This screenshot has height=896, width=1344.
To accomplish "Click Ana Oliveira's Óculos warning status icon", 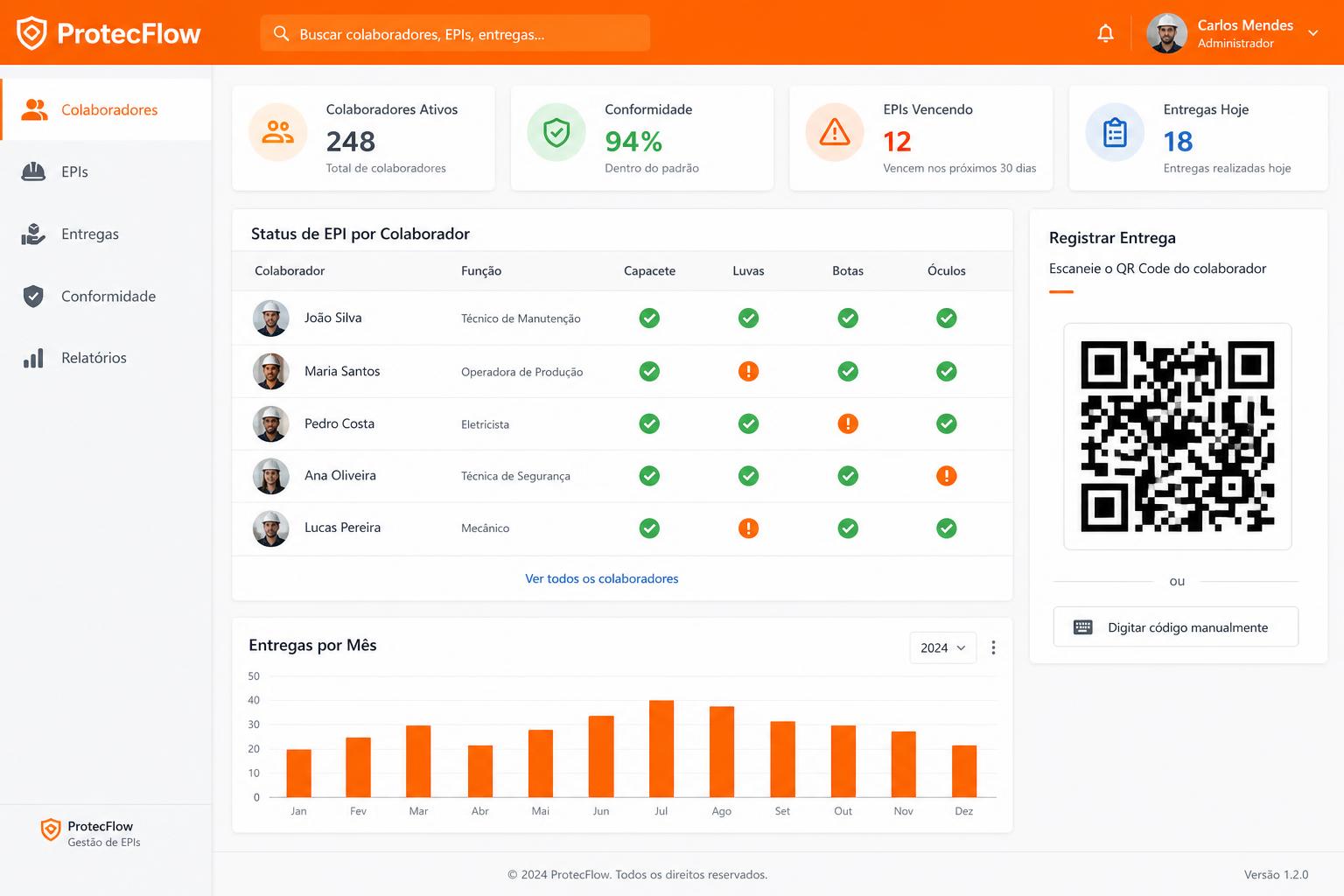I will [x=947, y=476].
